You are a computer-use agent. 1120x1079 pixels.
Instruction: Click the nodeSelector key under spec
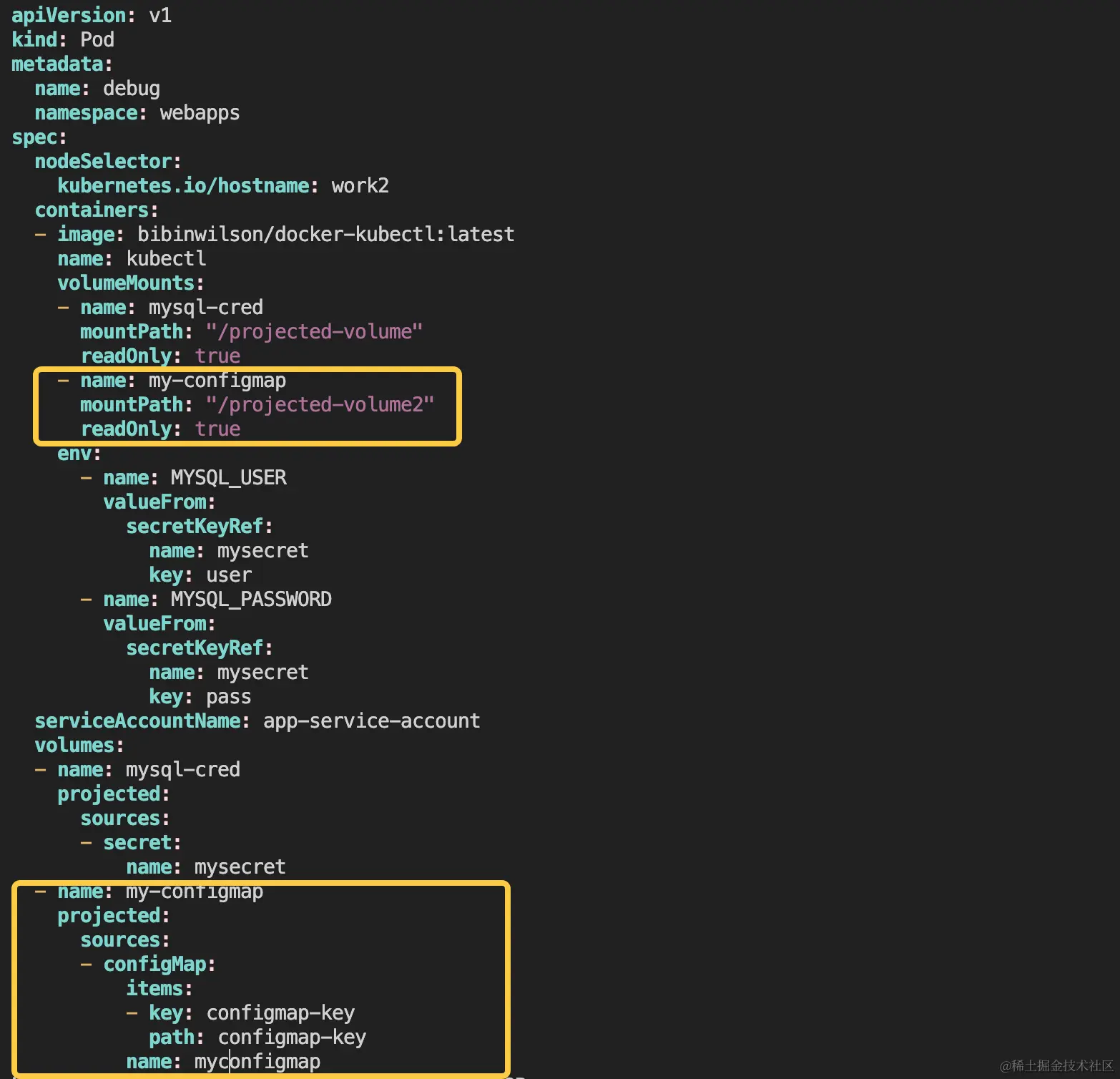tap(106, 161)
